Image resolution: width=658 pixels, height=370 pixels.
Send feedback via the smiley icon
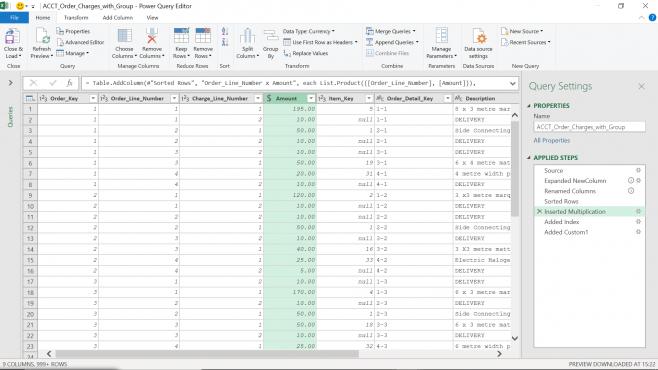[x=20, y=6]
